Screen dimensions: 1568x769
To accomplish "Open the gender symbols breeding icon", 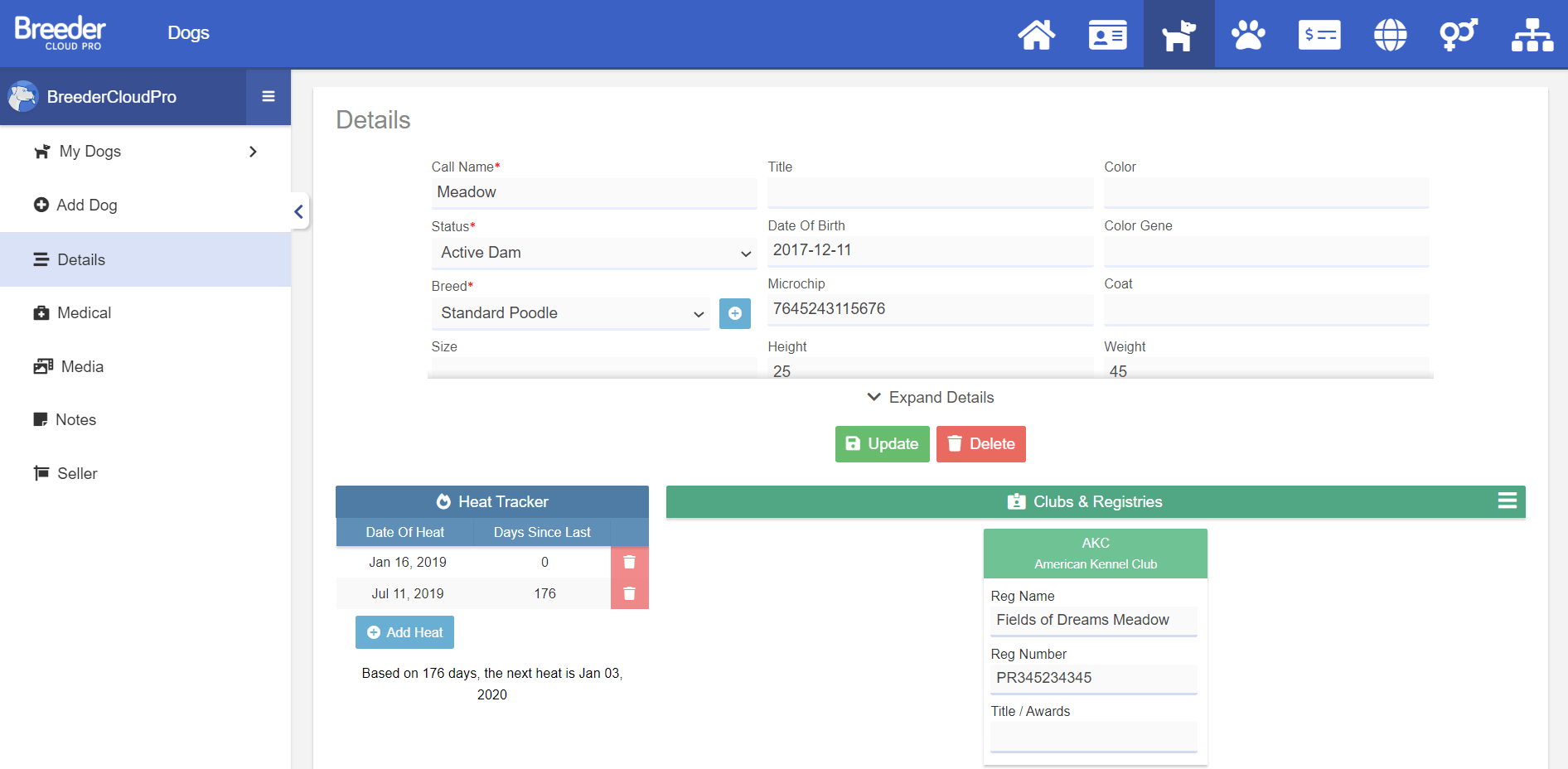I will click(1459, 34).
